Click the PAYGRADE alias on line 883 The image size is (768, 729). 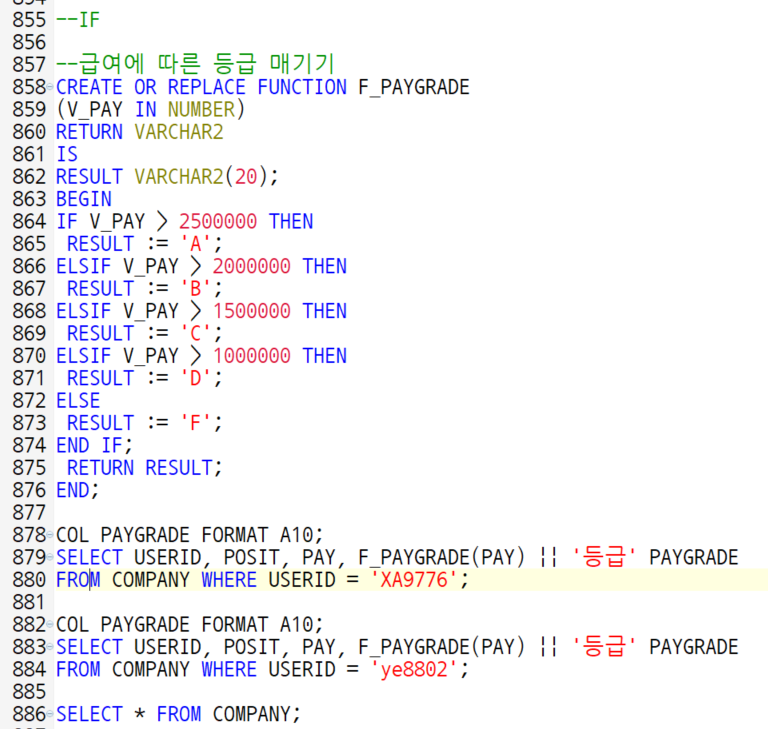[694, 648]
